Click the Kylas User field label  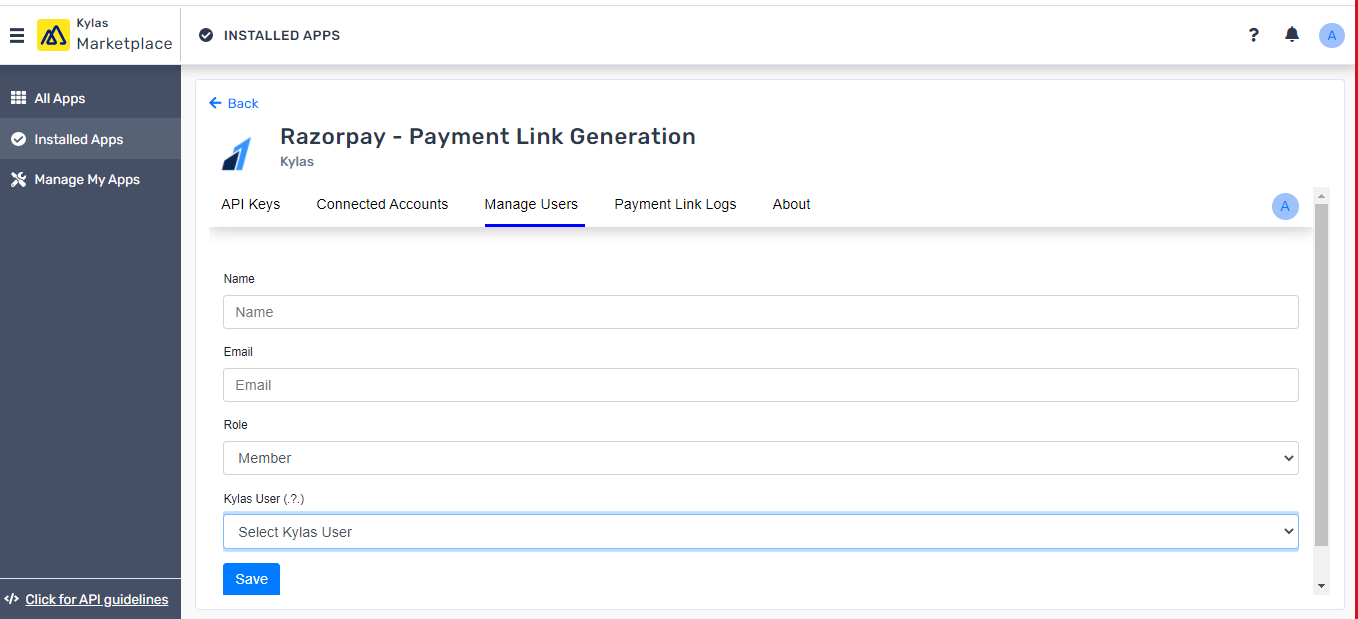264,498
